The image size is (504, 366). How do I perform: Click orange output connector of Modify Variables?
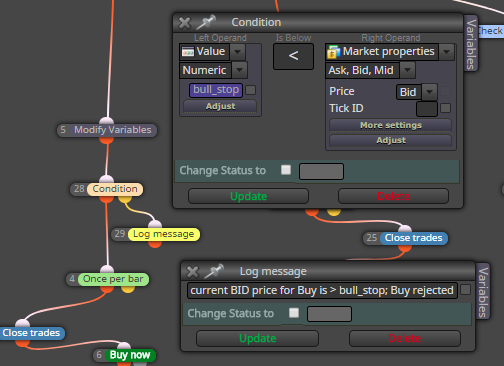click(x=107, y=140)
